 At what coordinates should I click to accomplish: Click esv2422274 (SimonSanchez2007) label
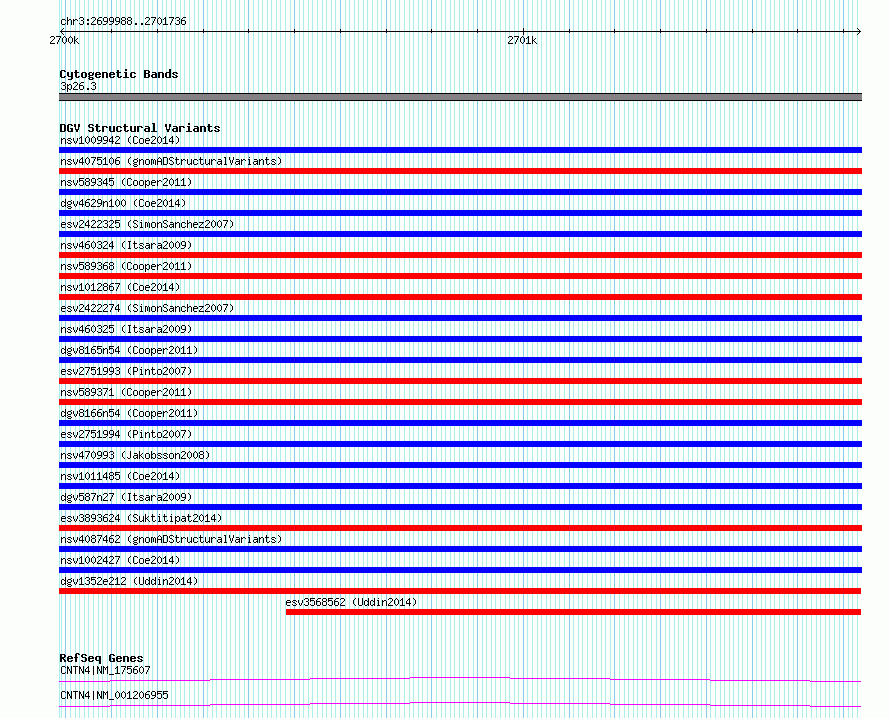pyautogui.click(x=147, y=308)
